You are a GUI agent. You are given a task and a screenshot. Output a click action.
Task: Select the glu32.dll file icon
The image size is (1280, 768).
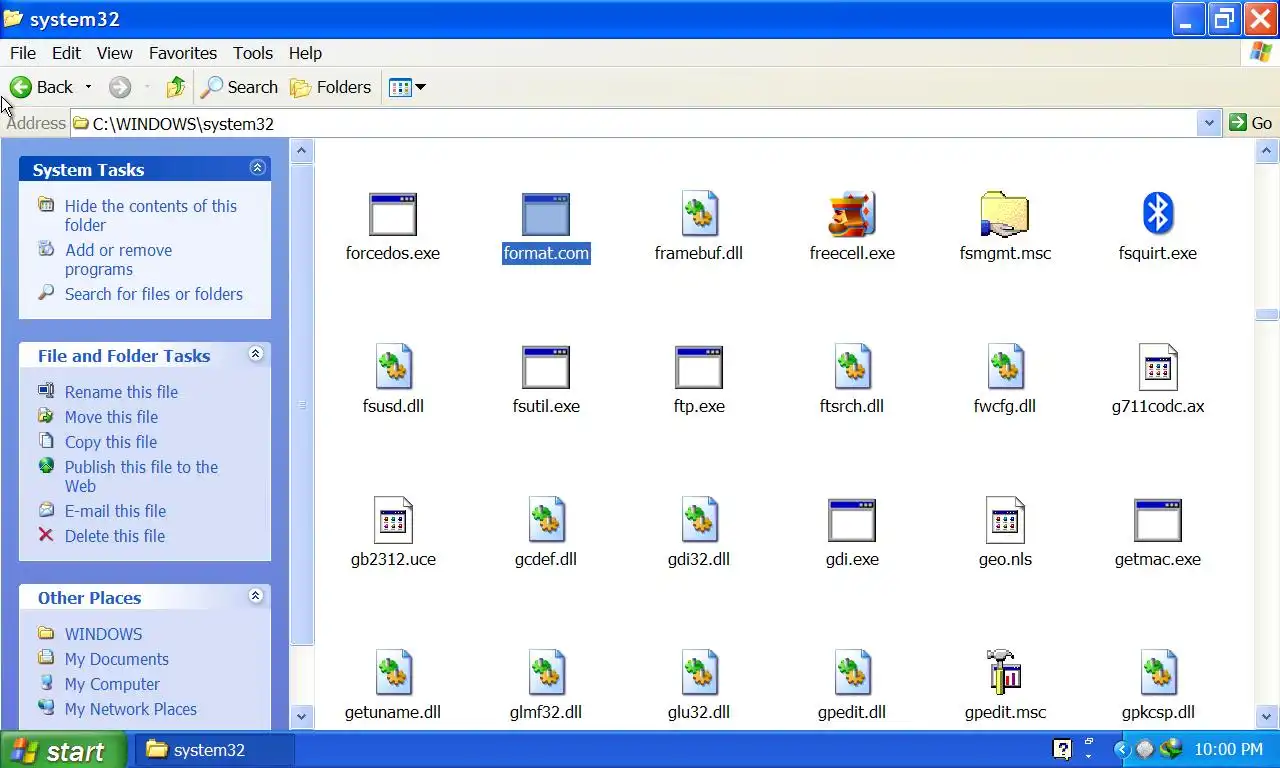pos(699,673)
